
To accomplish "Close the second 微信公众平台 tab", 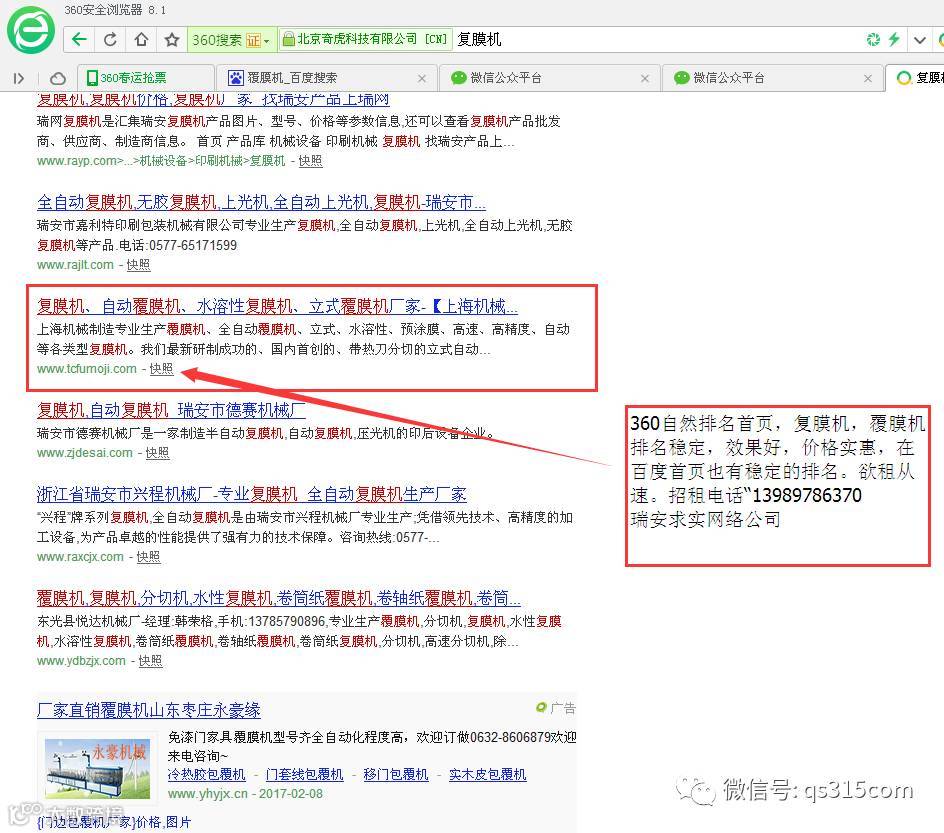I will [x=868, y=78].
